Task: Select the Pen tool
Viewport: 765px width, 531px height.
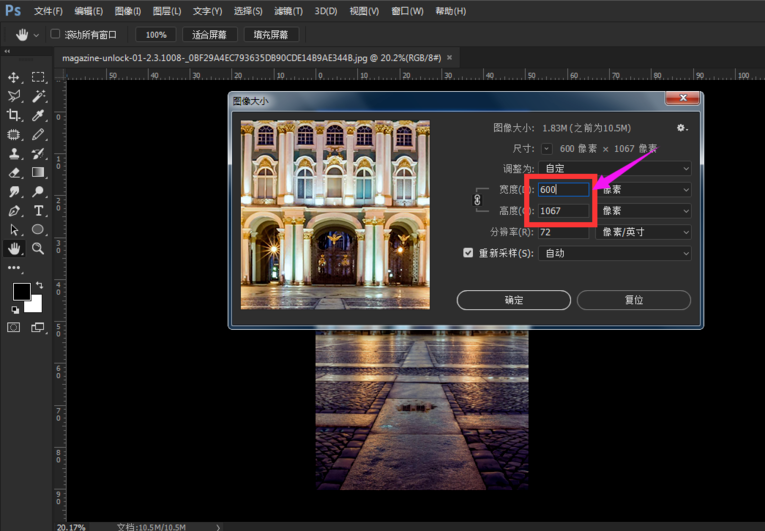Action: [x=14, y=211]
